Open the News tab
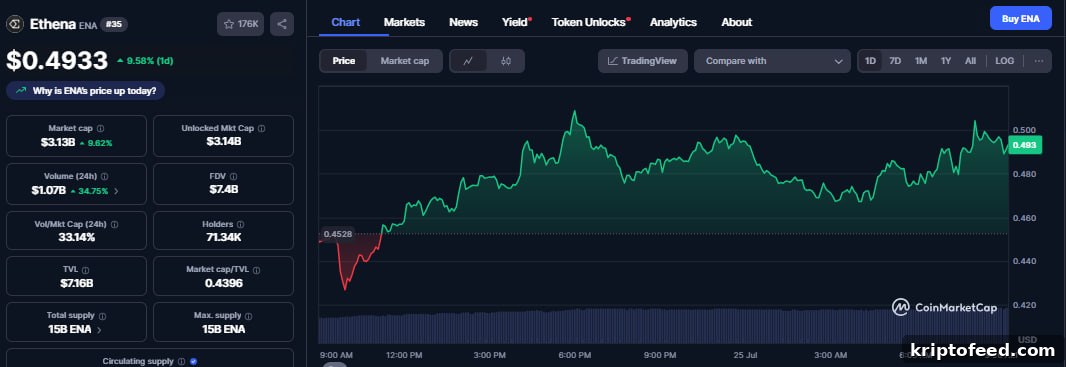This screenshot has height=367, width=1066. click(x=464, y=22)
